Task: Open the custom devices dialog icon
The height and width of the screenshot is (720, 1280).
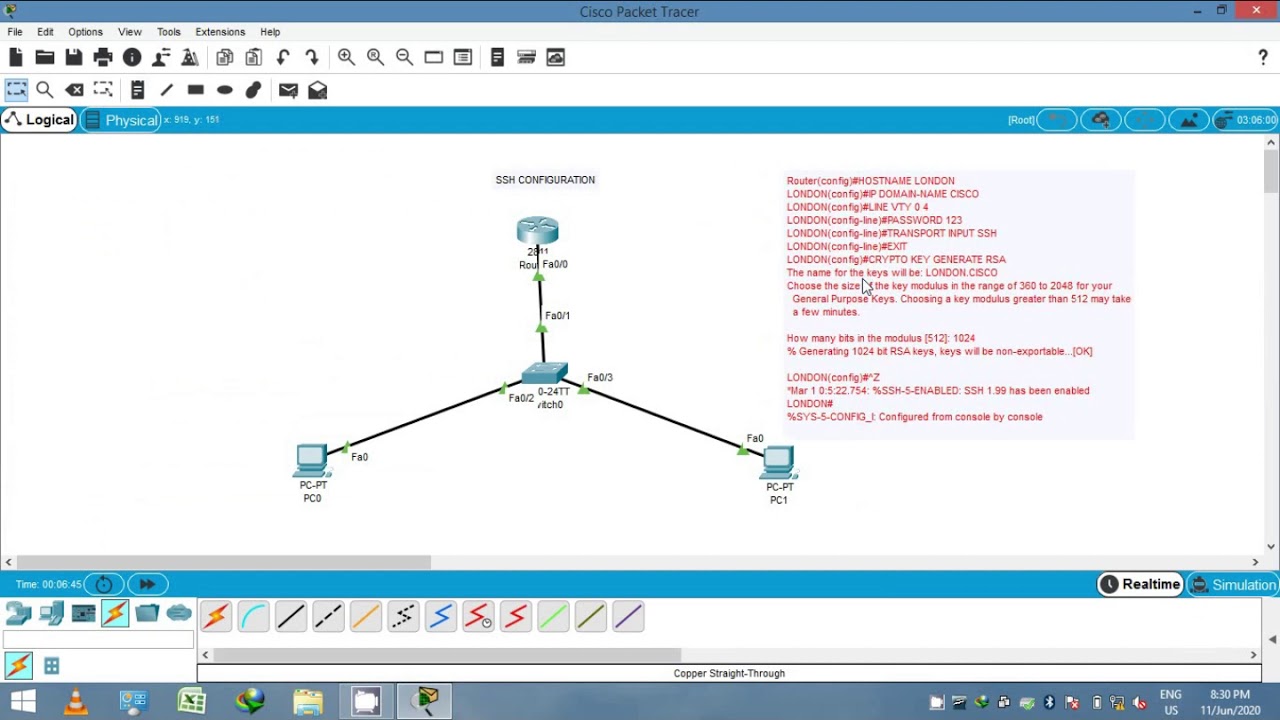Action: pyautogui.click(x=462, y=57)
